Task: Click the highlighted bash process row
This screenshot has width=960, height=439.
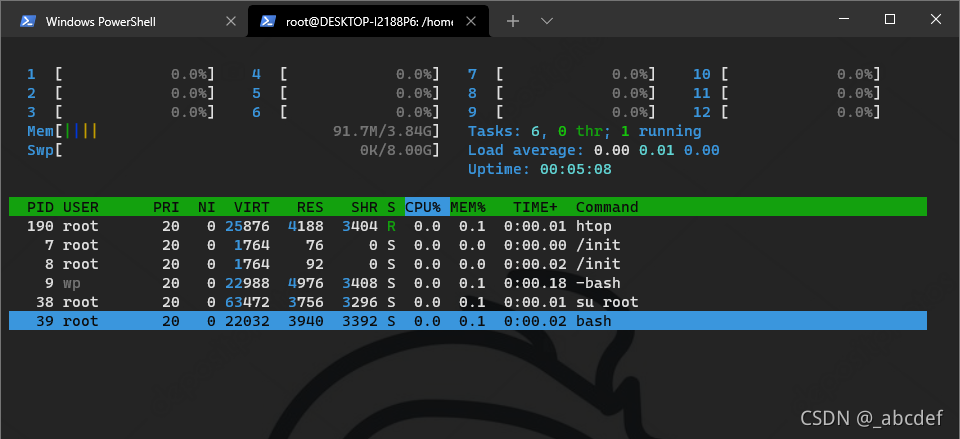Action: click(468, 321)
